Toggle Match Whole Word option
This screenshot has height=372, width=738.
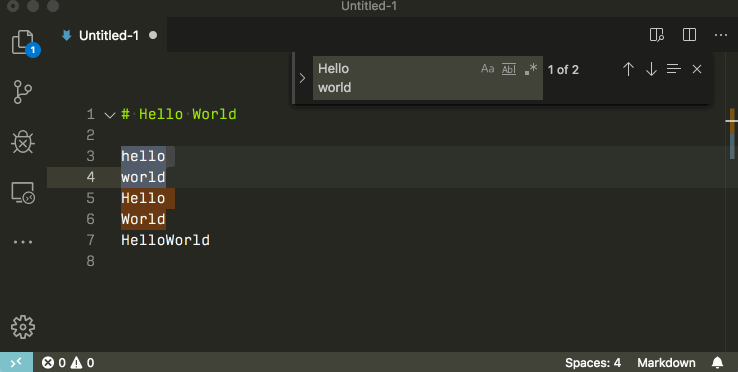pyautogui.click(x=509, y=69)
